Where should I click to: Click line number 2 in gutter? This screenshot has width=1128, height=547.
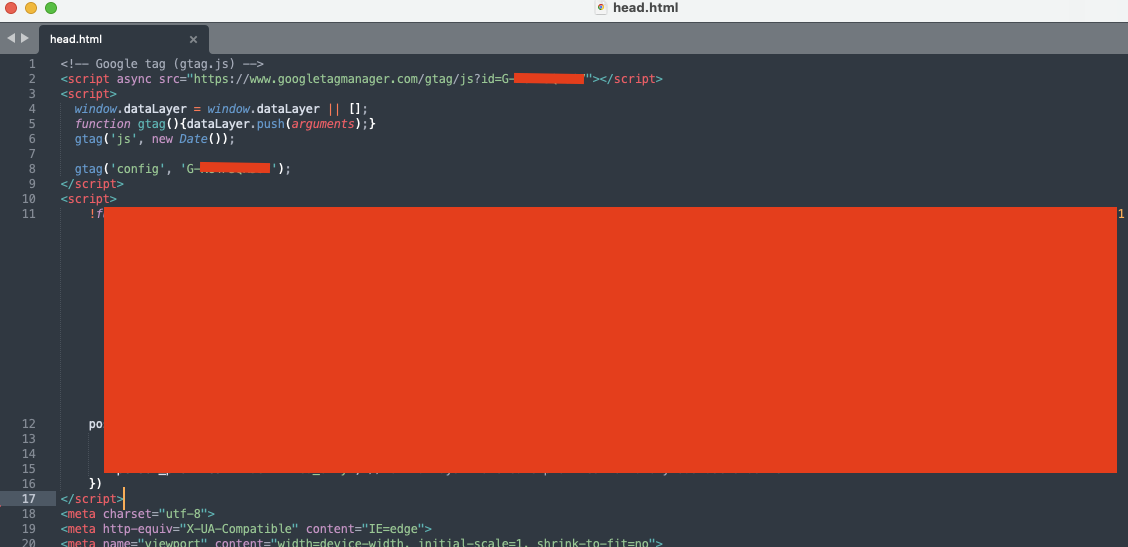point(32,79)
